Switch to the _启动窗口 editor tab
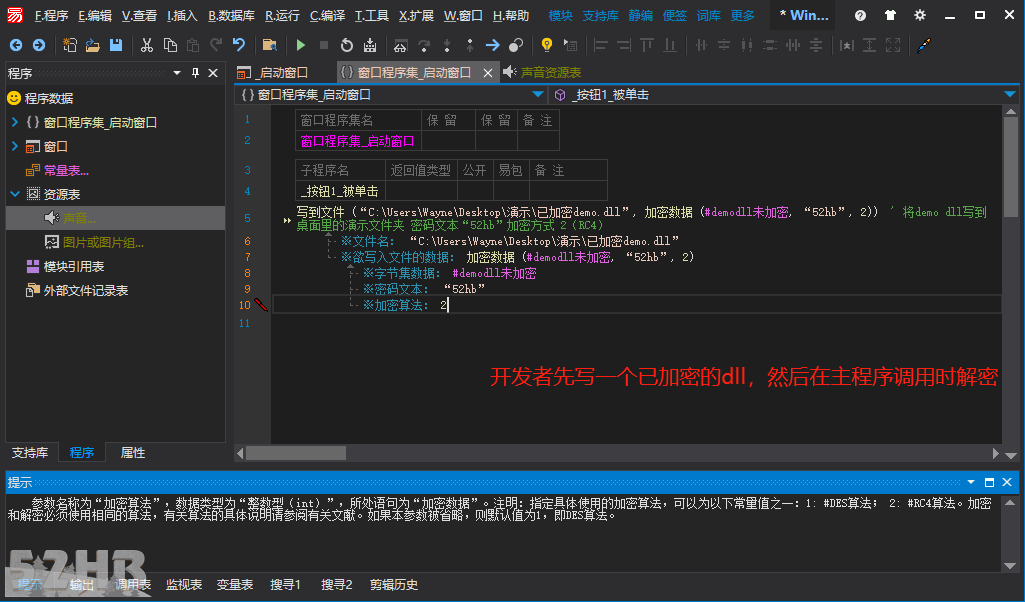1025x602 pixels. [273, 73]
